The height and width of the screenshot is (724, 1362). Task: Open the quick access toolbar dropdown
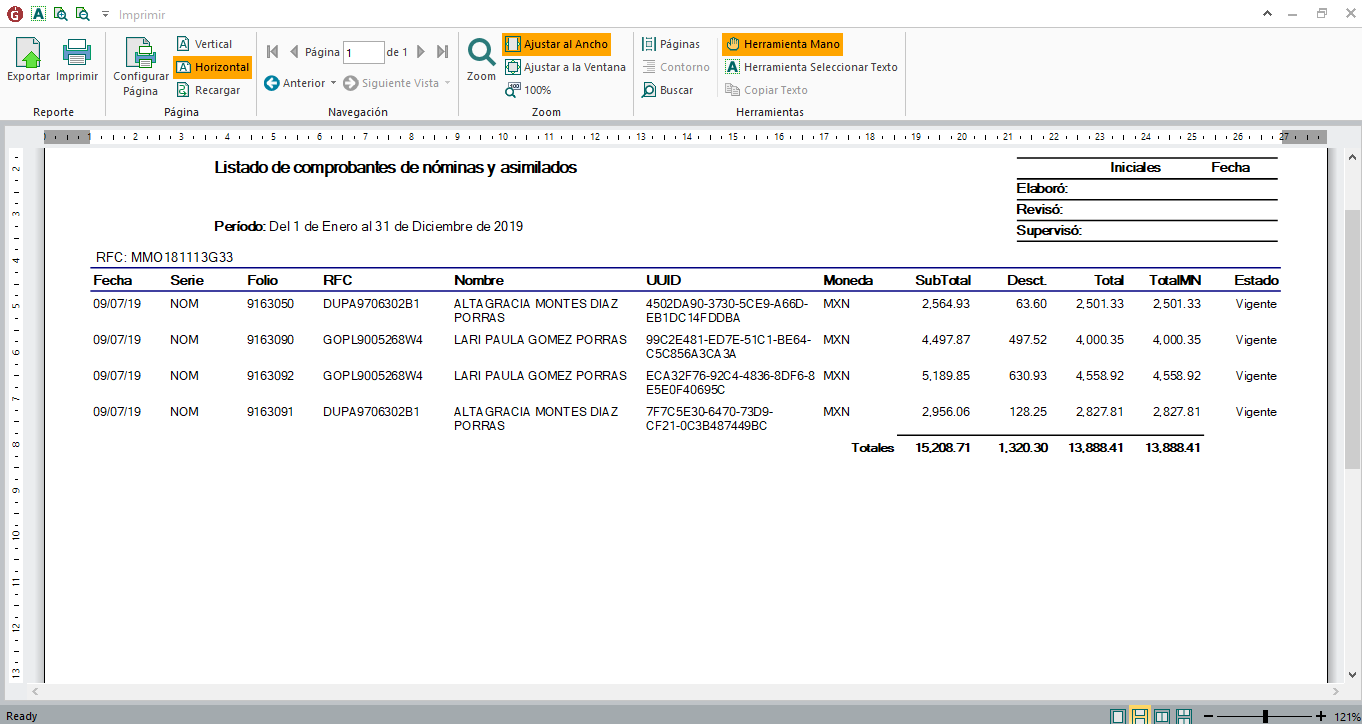point(105,15)
